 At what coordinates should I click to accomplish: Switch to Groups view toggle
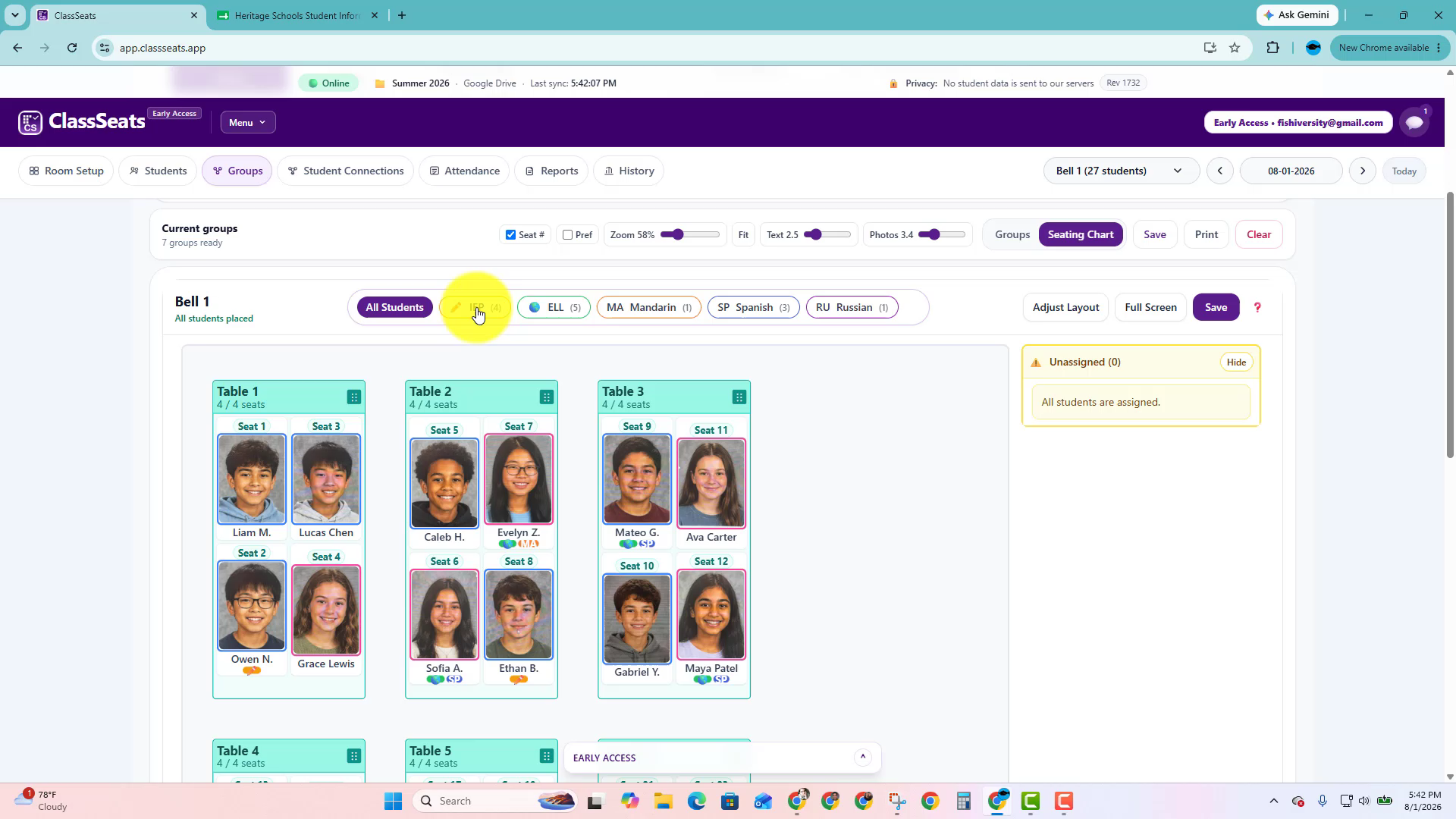[1012, 234]
